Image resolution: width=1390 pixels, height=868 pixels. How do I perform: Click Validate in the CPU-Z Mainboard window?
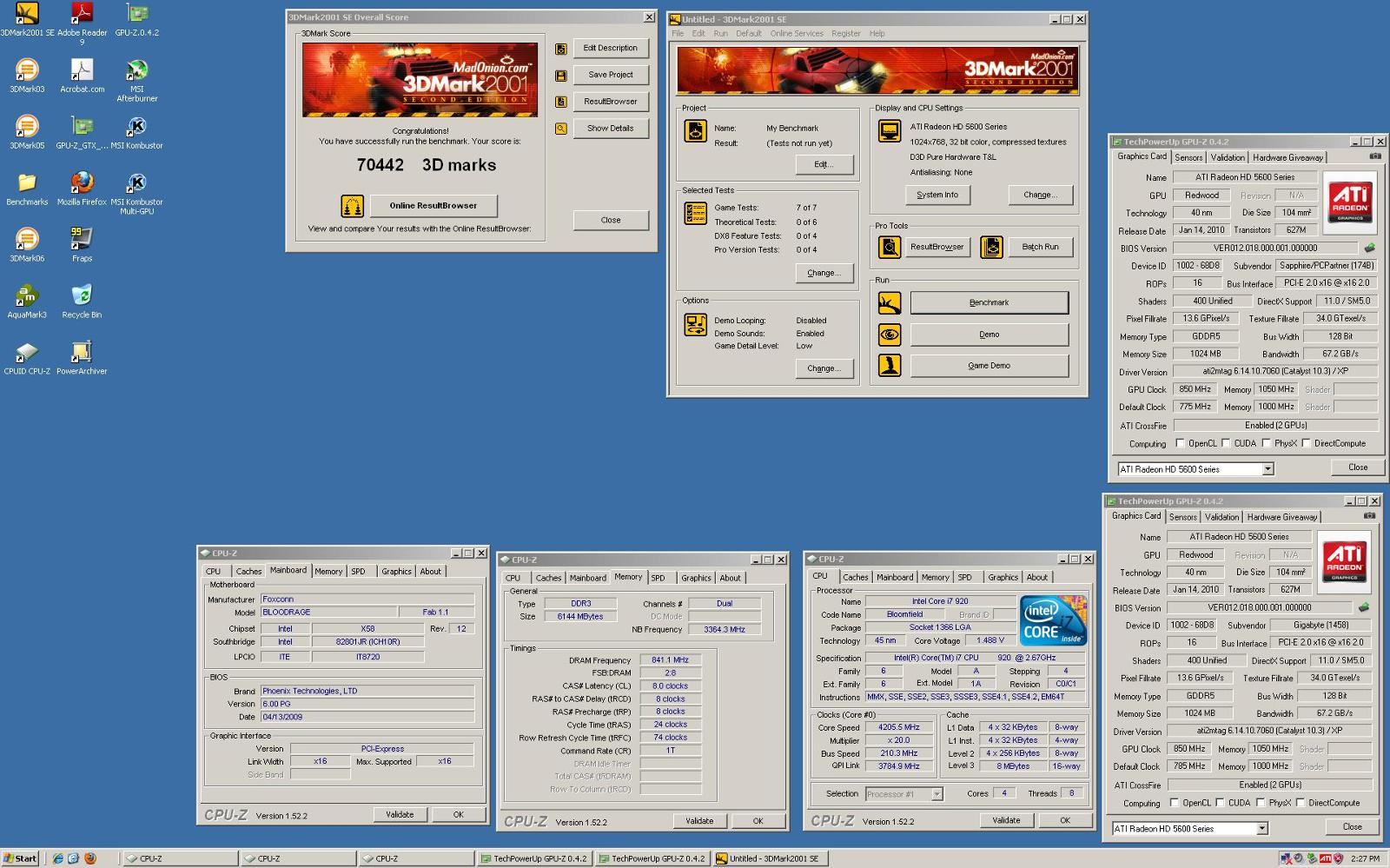click(400, 815)
